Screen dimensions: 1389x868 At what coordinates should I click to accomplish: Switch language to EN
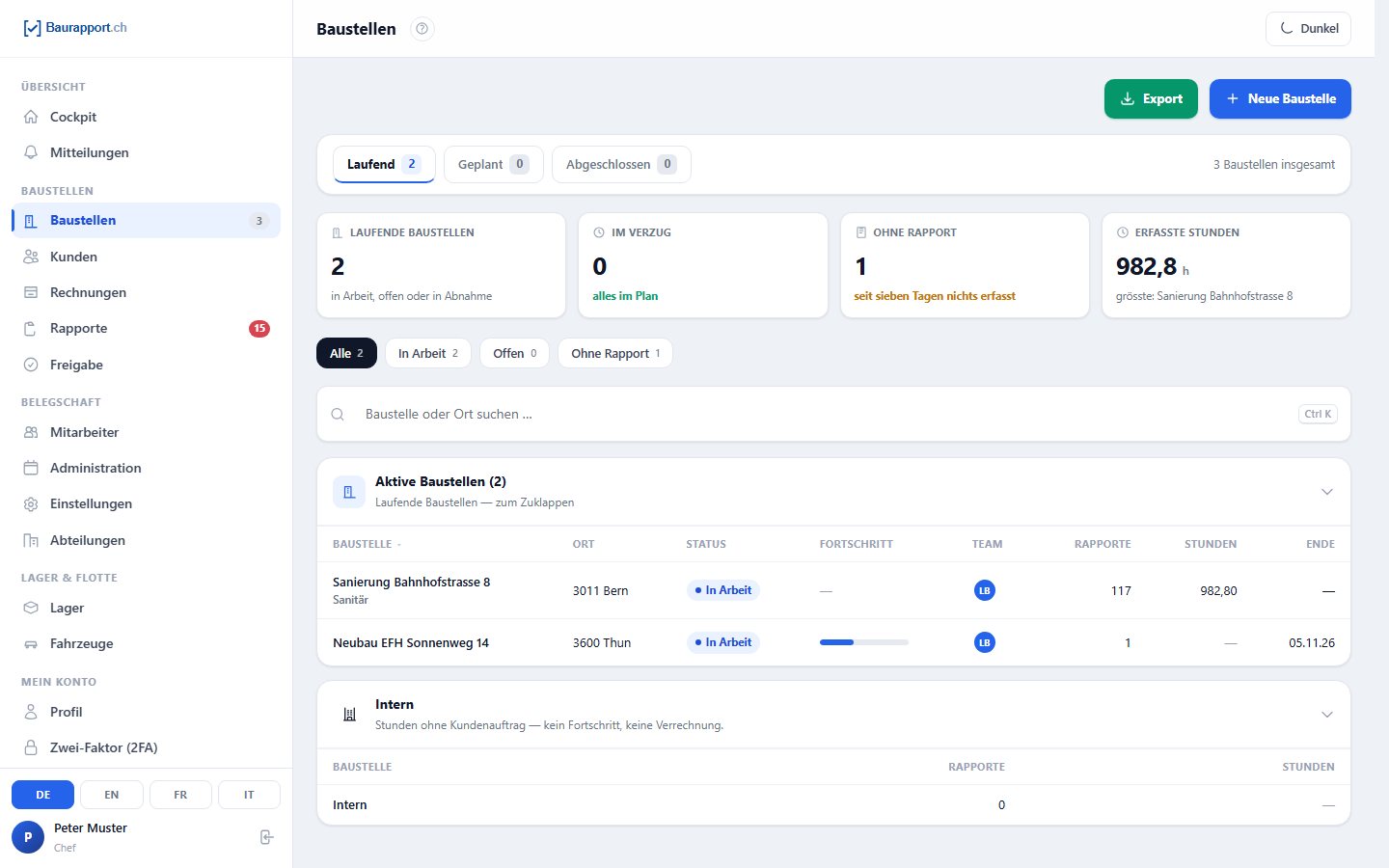click(x=112, y=795)
